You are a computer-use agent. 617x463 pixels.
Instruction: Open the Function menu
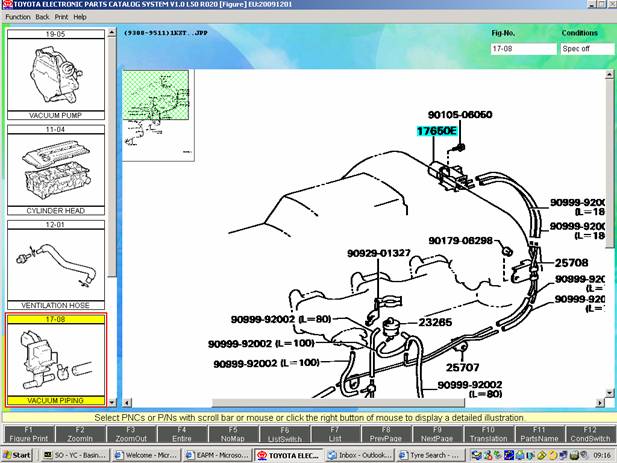18,17
